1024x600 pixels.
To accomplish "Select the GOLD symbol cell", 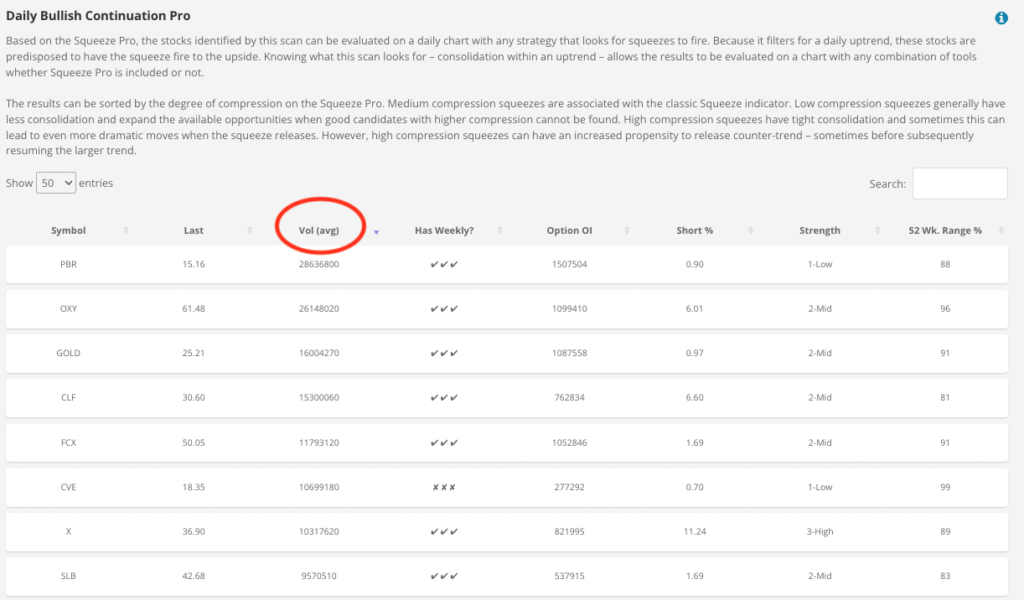I will [x=69, y=353].
